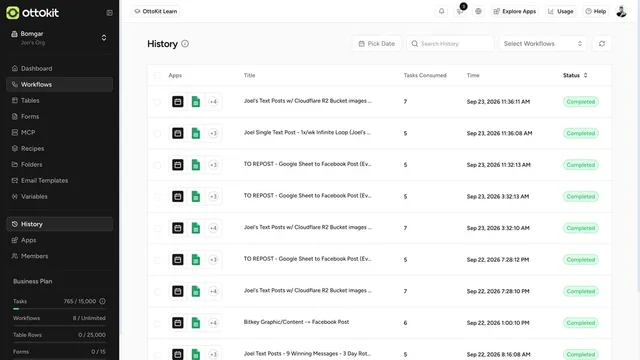Go to Workflows in the sidebar
Image resolution: width=640 pixels, height=360 pixels.
coord(60,84)
